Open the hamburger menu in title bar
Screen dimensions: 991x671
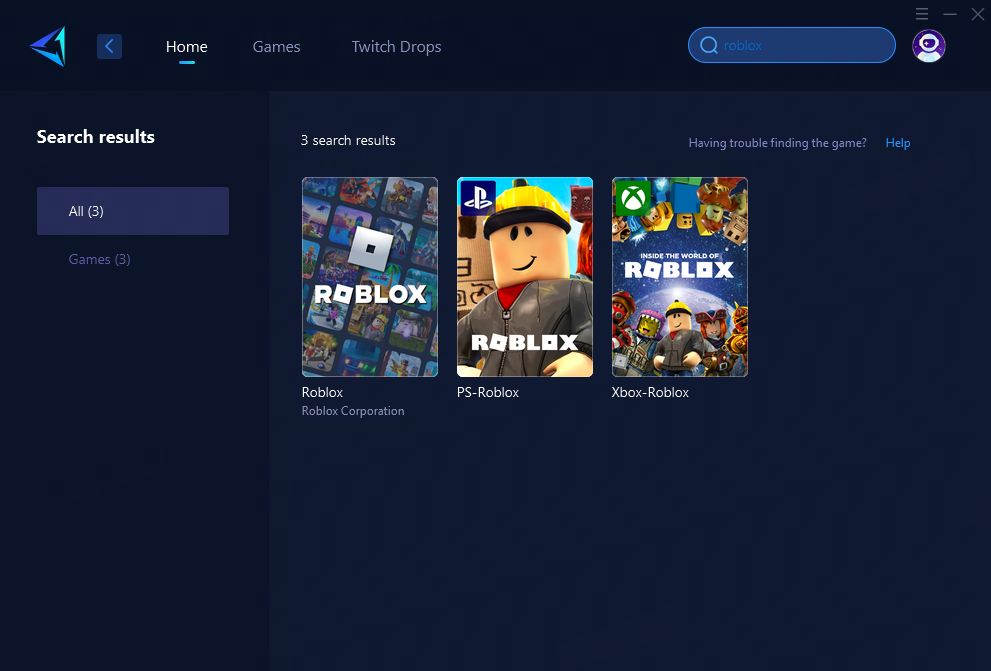coord(922,13)
